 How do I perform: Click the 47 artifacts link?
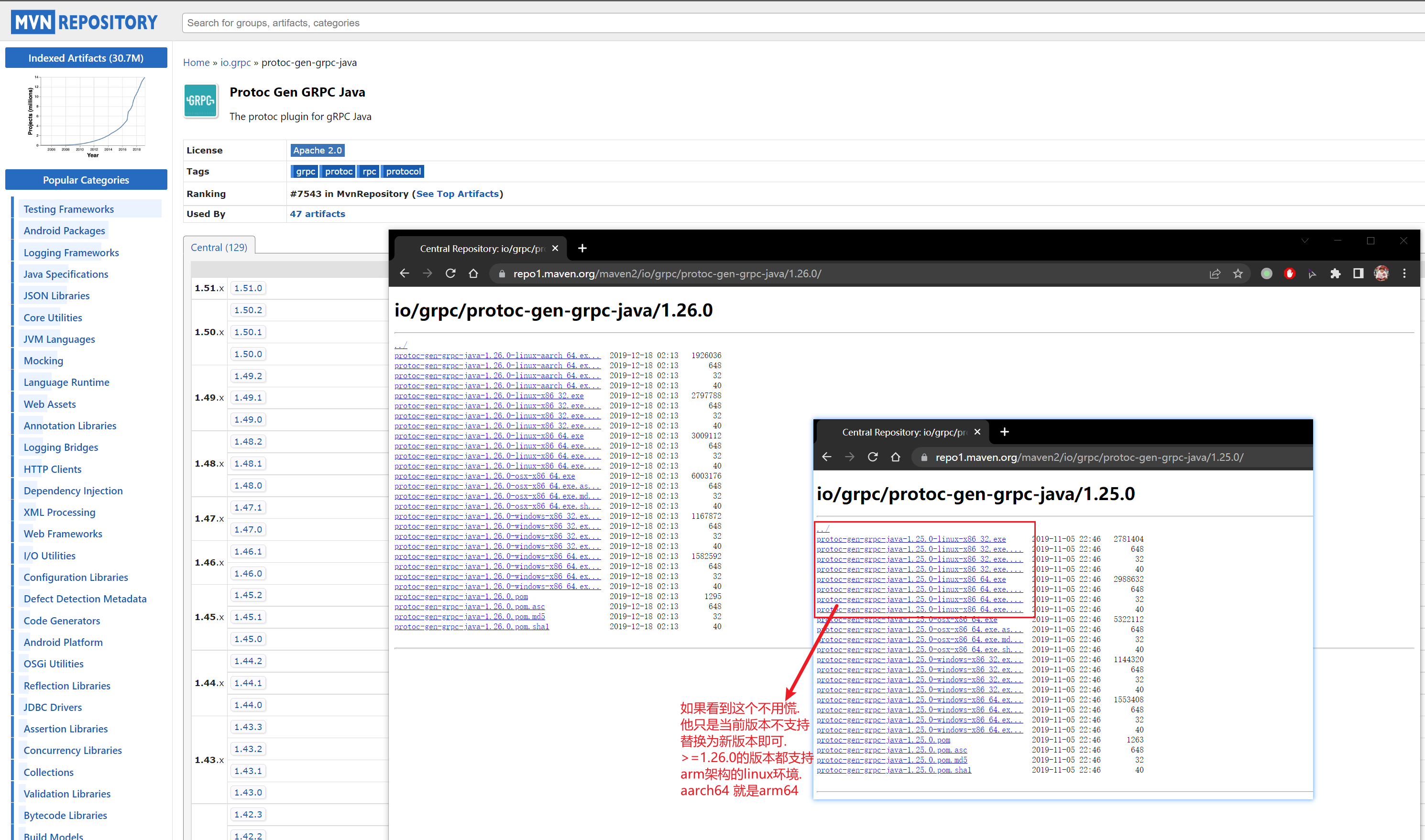[317, 214]
